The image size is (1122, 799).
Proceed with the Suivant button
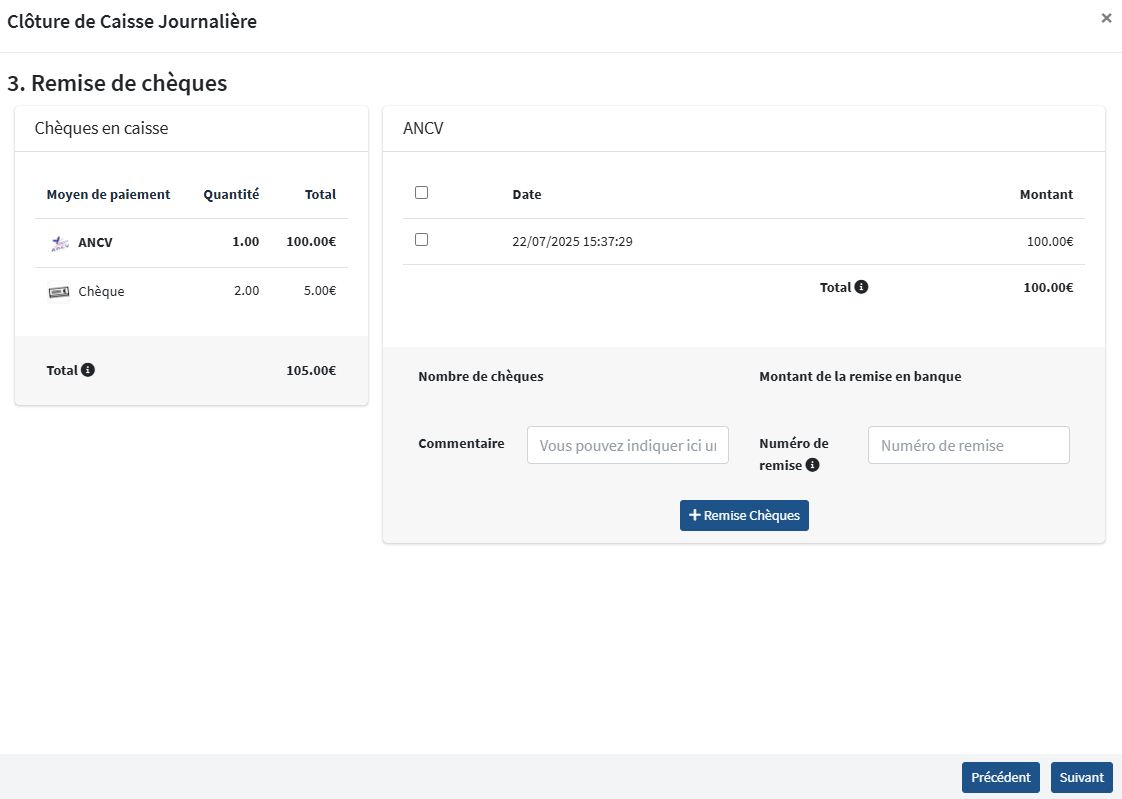pyautogui.click(x=1081, y=777)
